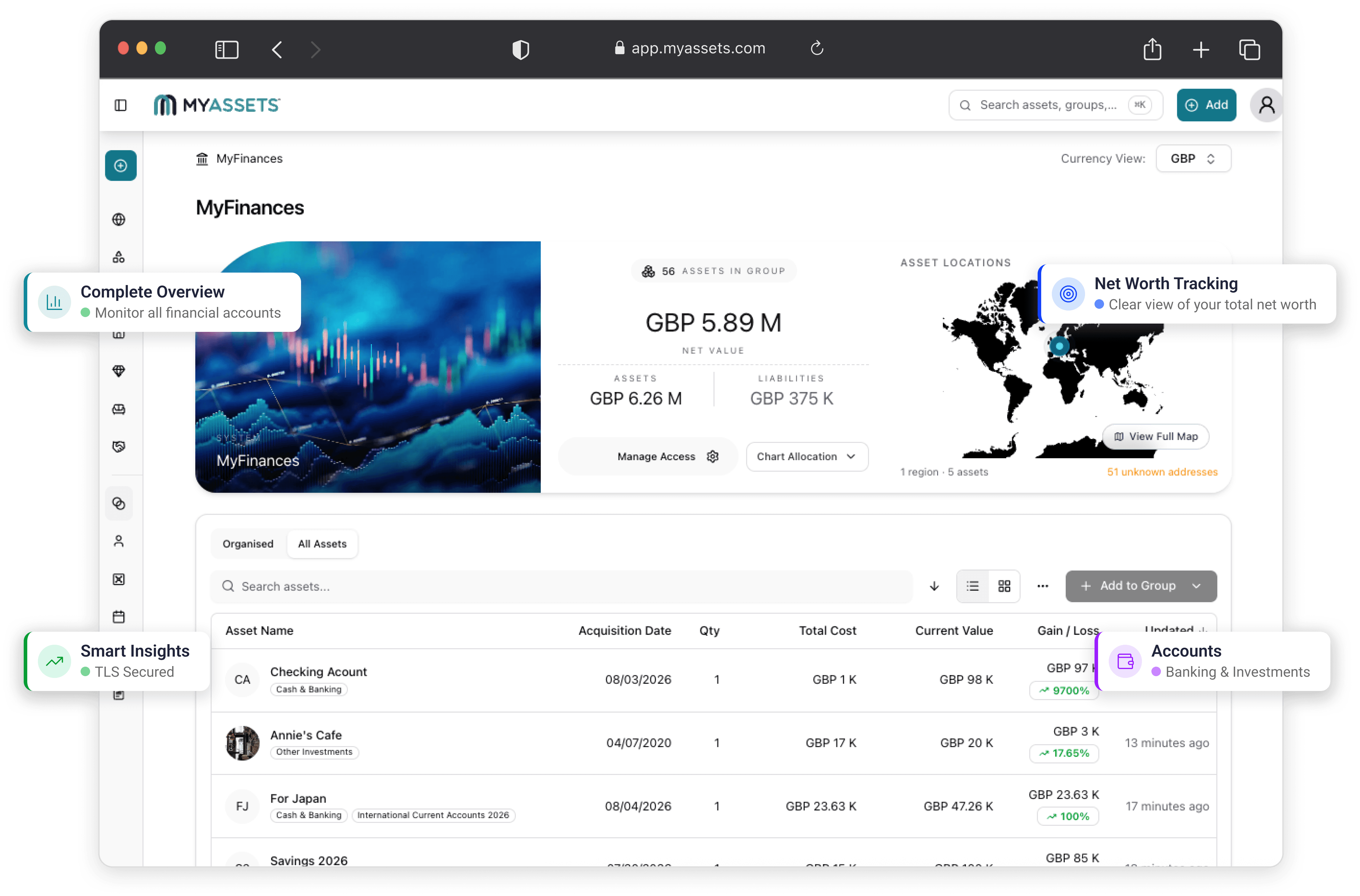Screen dimensions: 1360x896
Task: Open the shapes icon in sidebar
Action: [x=119, y=257]
